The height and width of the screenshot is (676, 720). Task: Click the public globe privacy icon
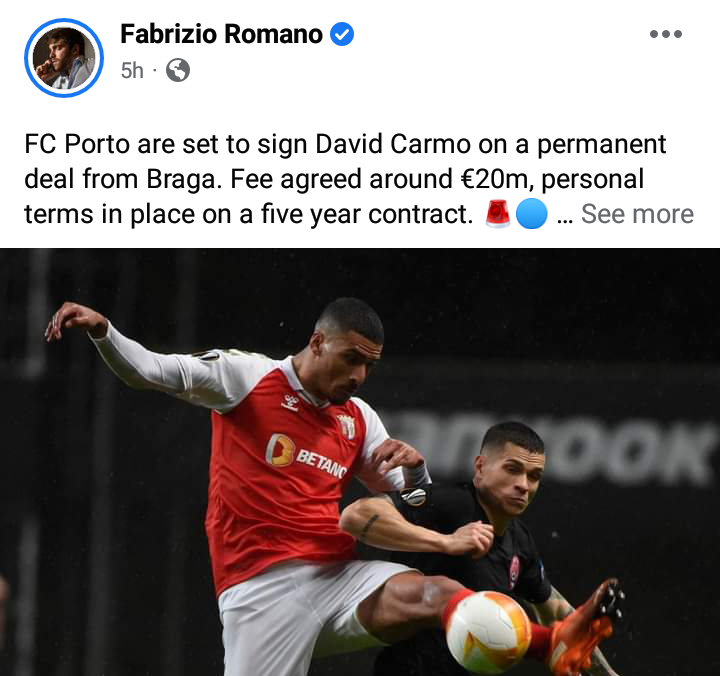(x=178, y=70)
